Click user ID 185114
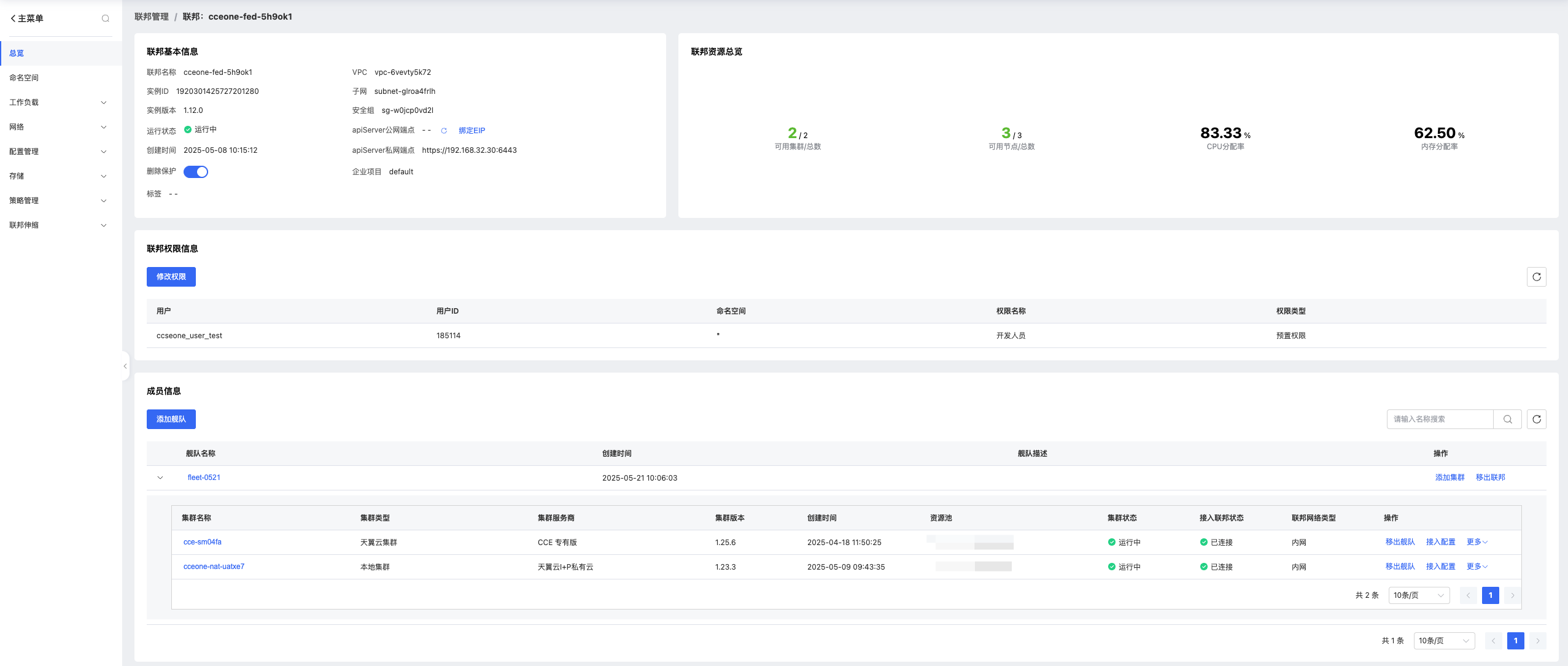 [448, 336]
